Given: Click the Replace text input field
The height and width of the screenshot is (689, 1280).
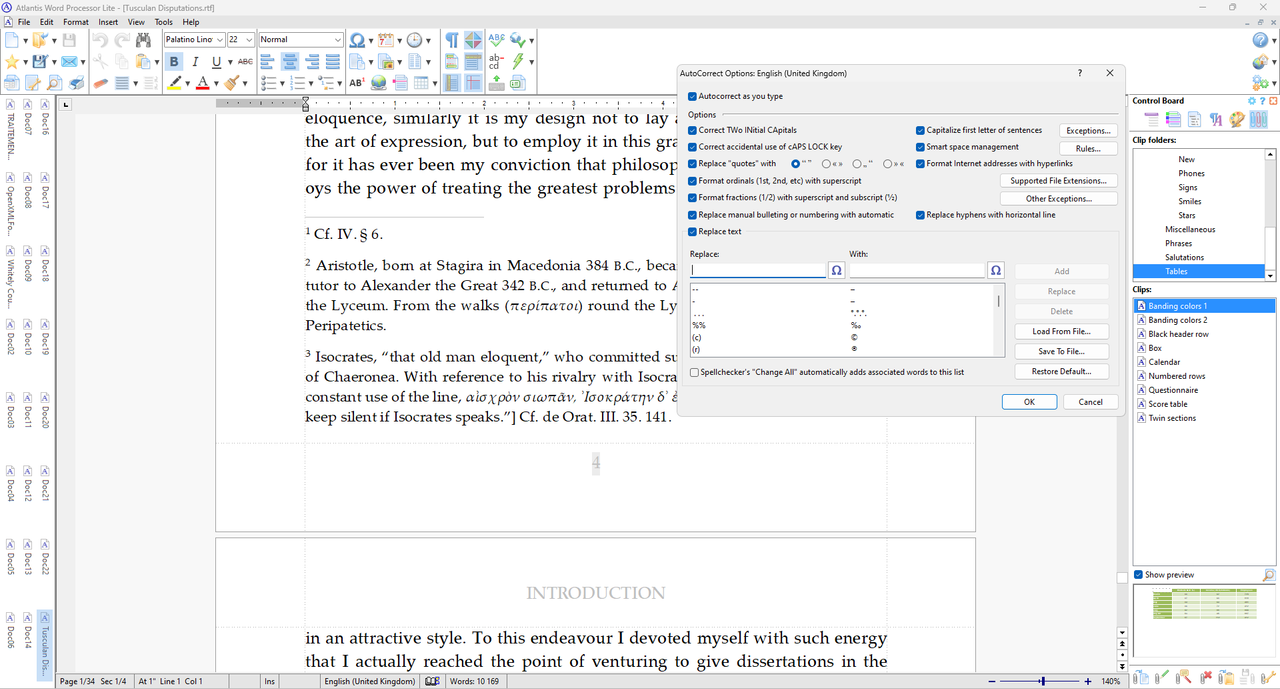Looking at the screenshot, I should pos(758,271).
